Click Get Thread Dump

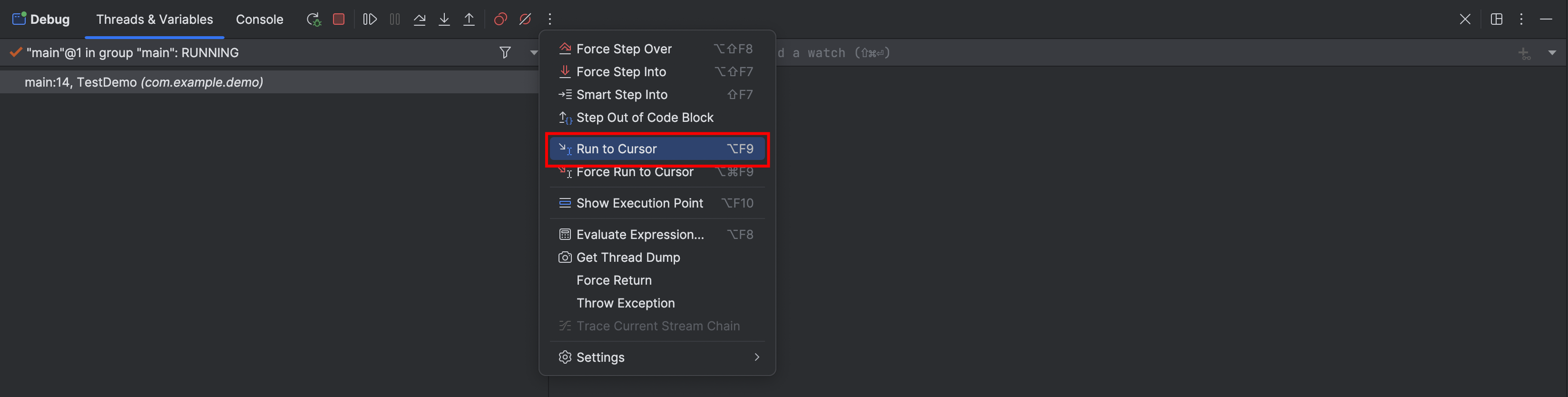(627, 258)
